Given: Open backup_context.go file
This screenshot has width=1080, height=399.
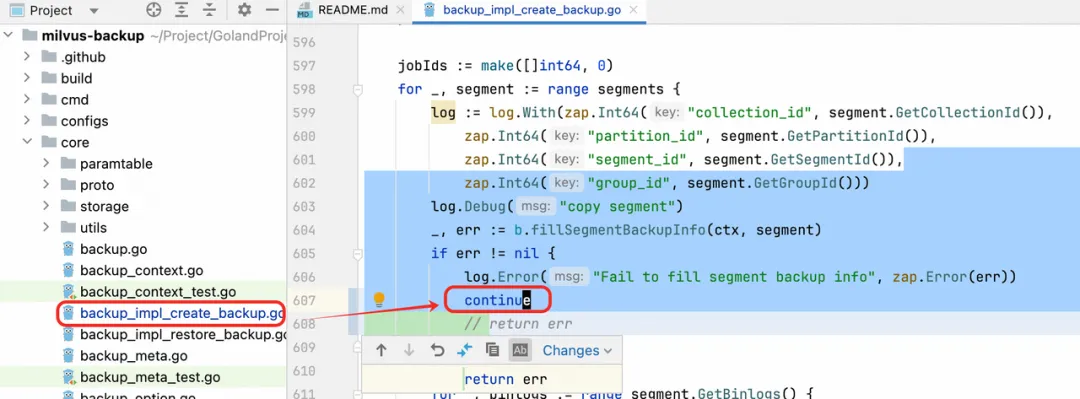Looking at the screenshot, I should click(141, 271).
